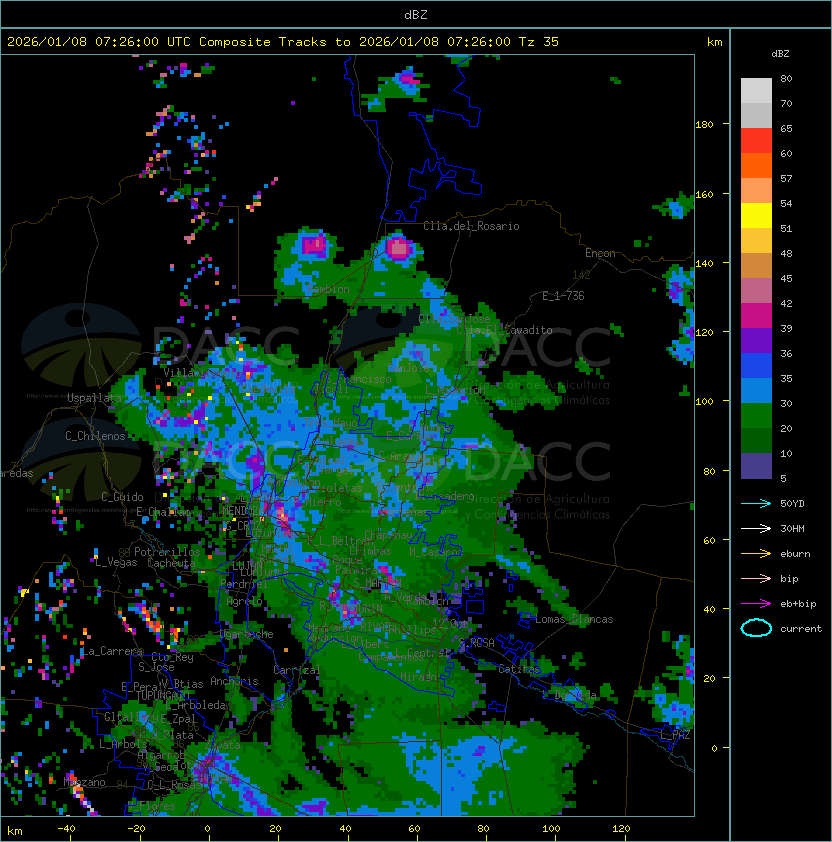The image size is (832, 842).
Task: Click the 'dBZ' heading above the color scale
Action: point(780,54)
